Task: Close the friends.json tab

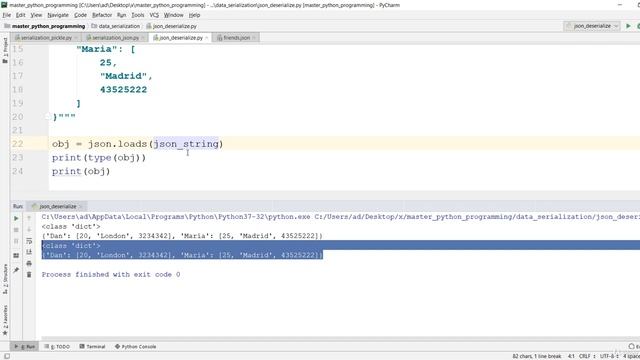Action: 254,38
